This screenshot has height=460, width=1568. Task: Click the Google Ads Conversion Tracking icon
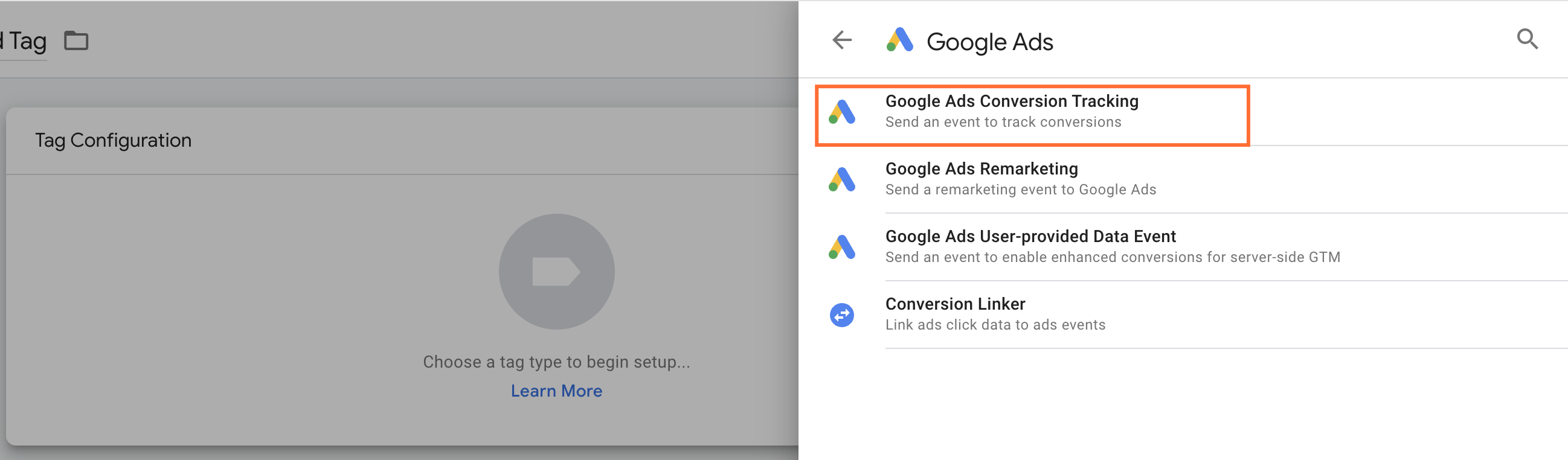coord(842,112)
